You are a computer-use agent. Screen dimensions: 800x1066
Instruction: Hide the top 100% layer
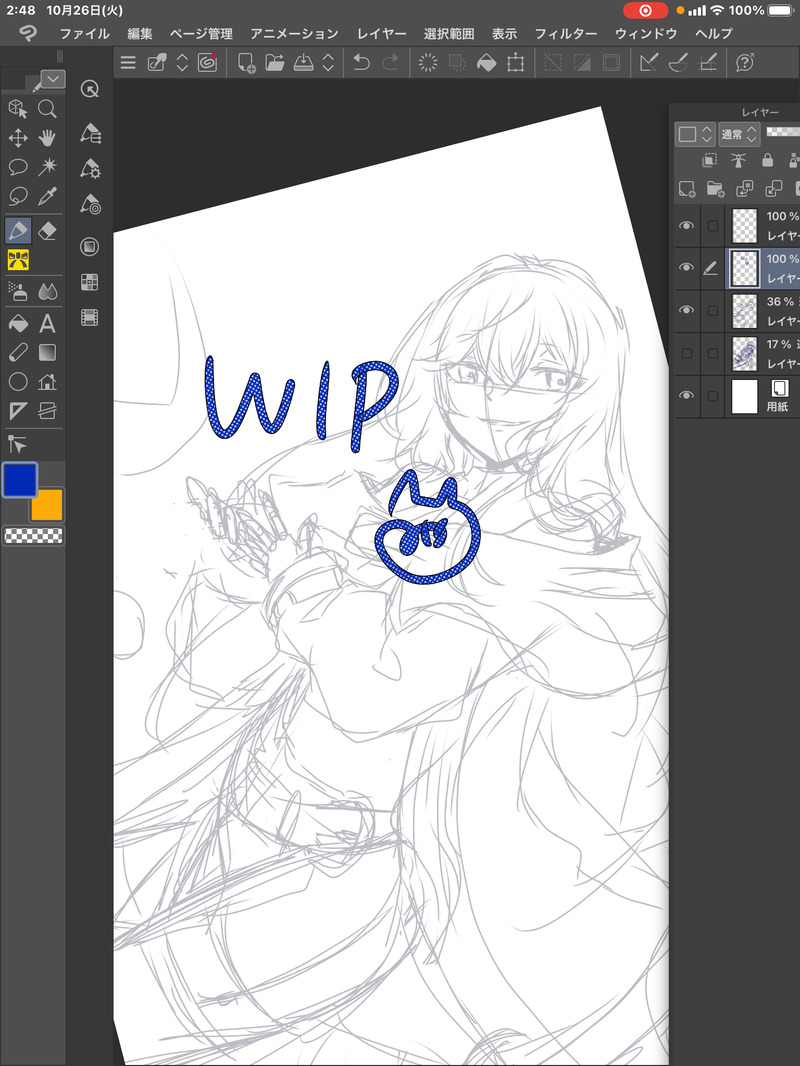[686, 225]
